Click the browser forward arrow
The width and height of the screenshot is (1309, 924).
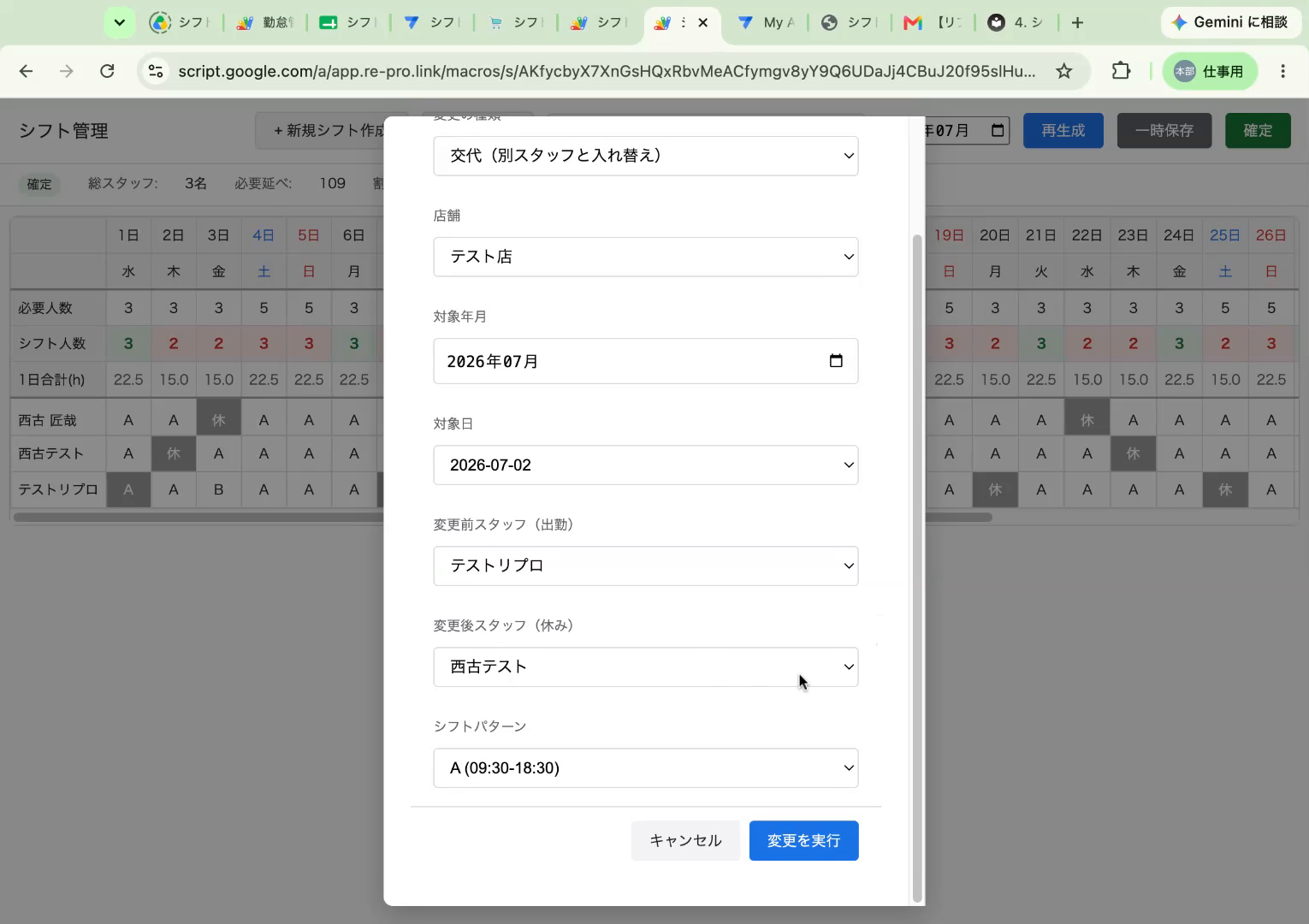point(67,72)
